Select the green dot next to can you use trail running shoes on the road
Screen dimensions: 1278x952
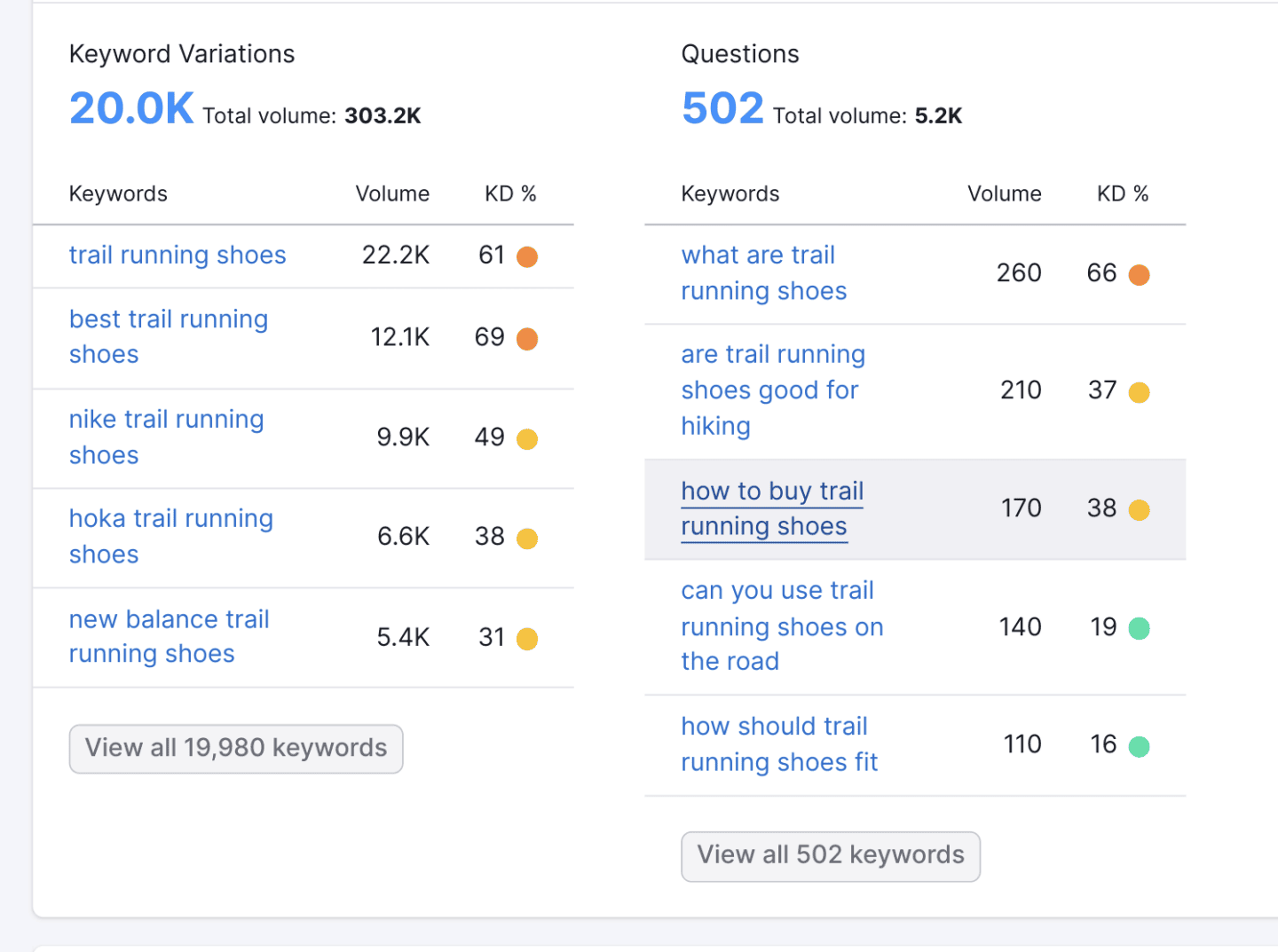pos(1140,628)
